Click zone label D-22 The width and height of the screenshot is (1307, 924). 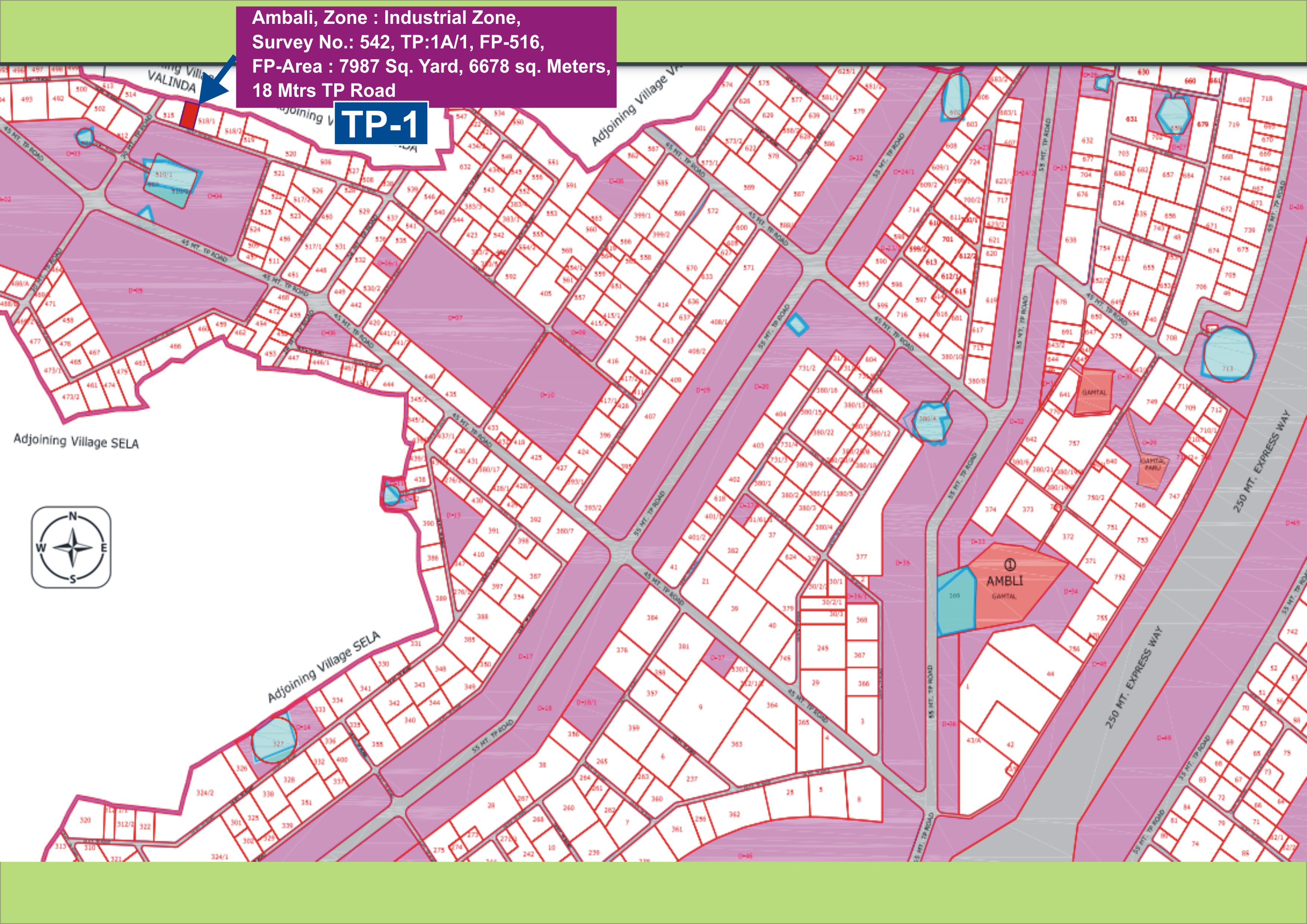coord(855,158)
